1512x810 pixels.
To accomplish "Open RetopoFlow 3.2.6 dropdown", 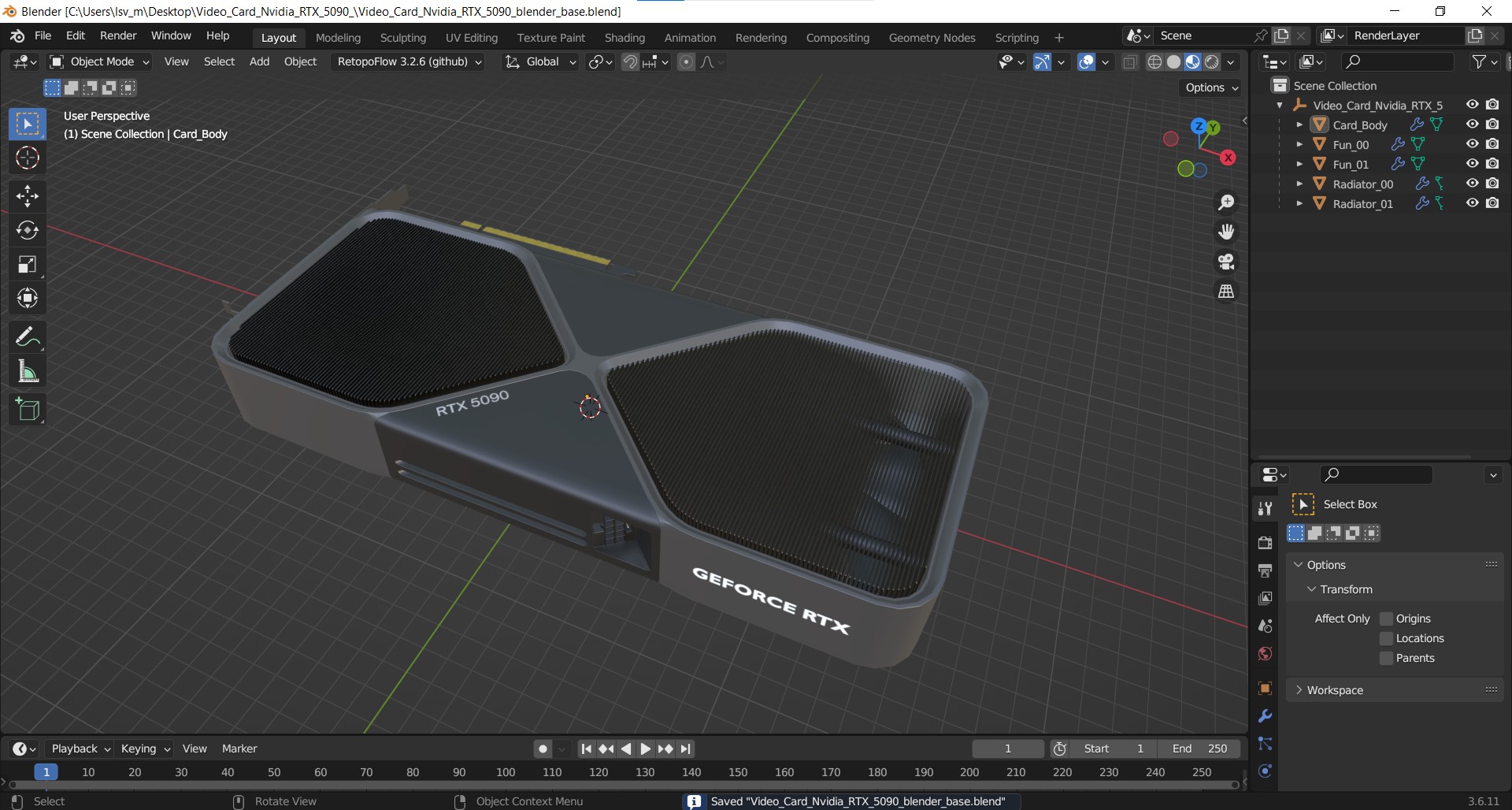I will point(409,61).
